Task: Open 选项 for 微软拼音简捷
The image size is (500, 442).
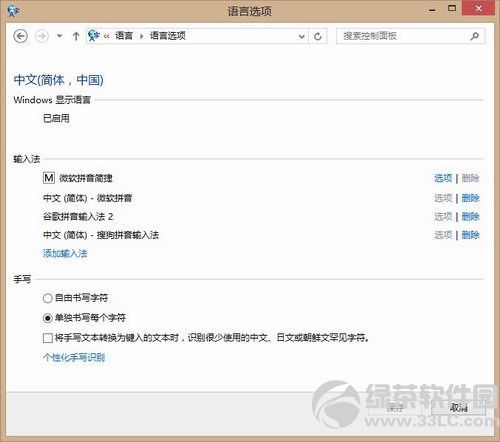Action: click(x=443, y=178)
